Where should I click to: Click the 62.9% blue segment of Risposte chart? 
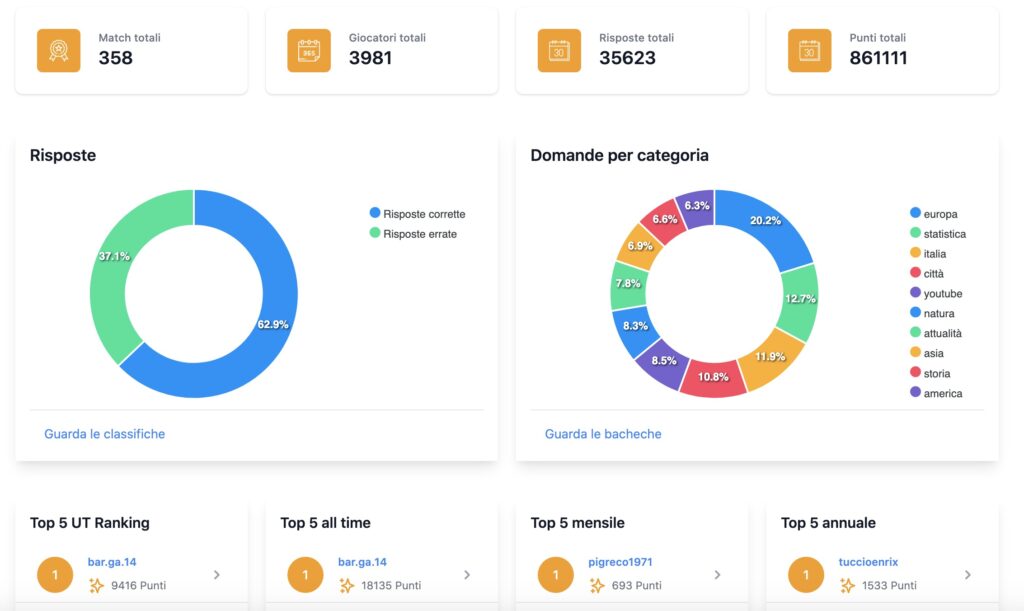tap(271, 326)
